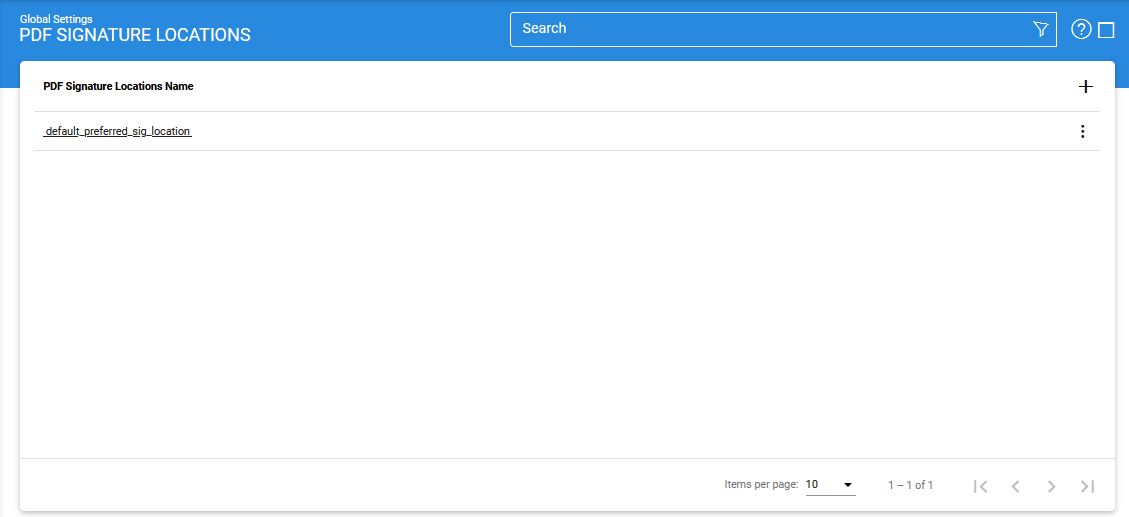Go to the first page of results
This screenshot has width=1129, height=517.
[980, 486]
